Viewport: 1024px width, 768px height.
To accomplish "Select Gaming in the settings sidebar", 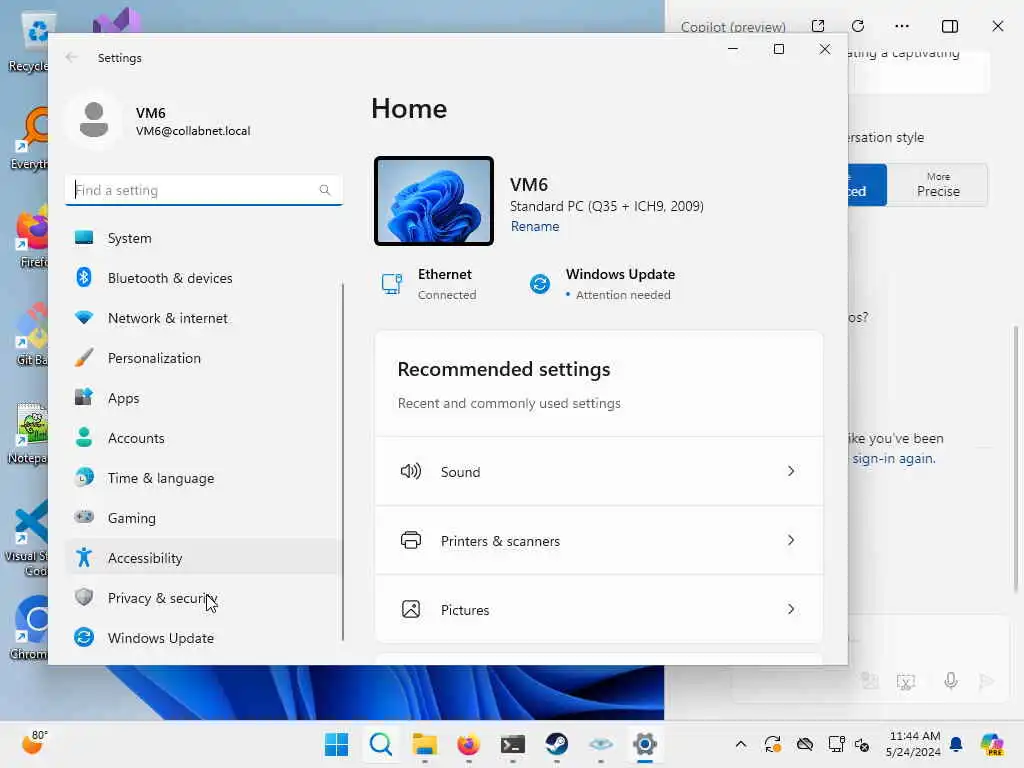I will click(x=203, y=518).
